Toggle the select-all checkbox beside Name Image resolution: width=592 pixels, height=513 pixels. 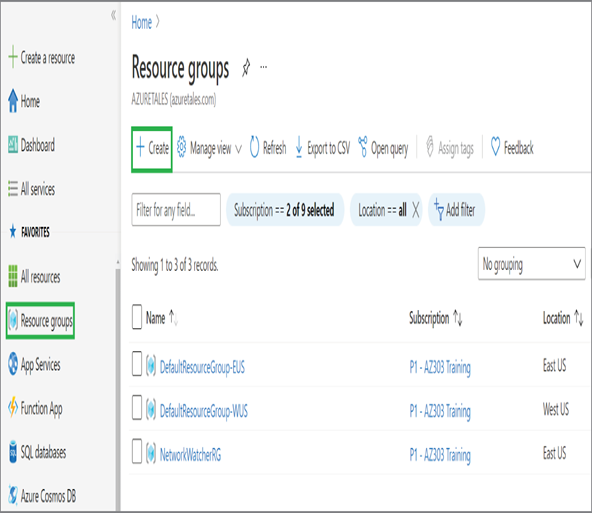tap(137, 317)
